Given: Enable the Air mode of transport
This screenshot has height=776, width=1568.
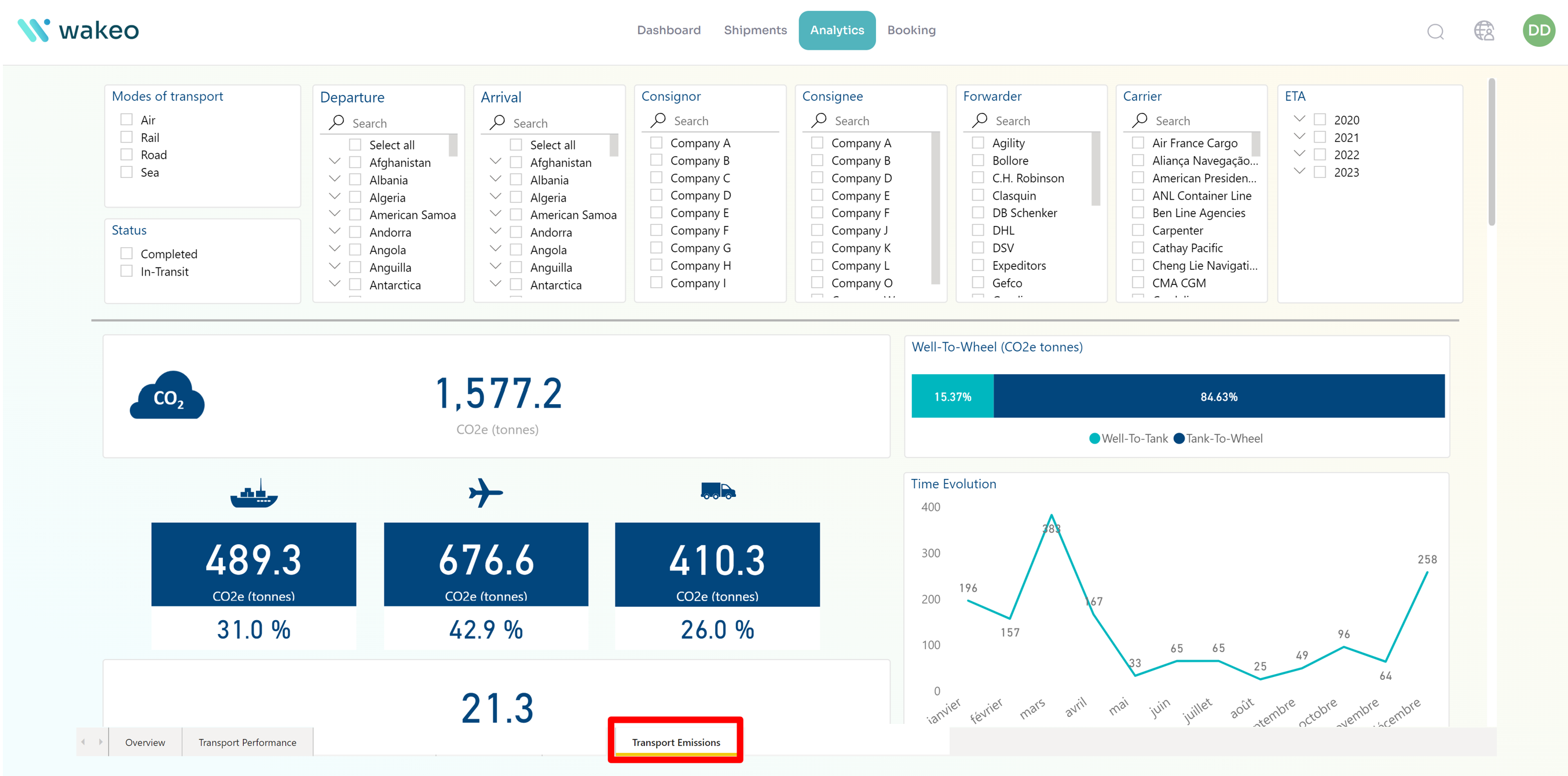Looking at the screenshot, I should pyautogui.click(x=126, y=119).
